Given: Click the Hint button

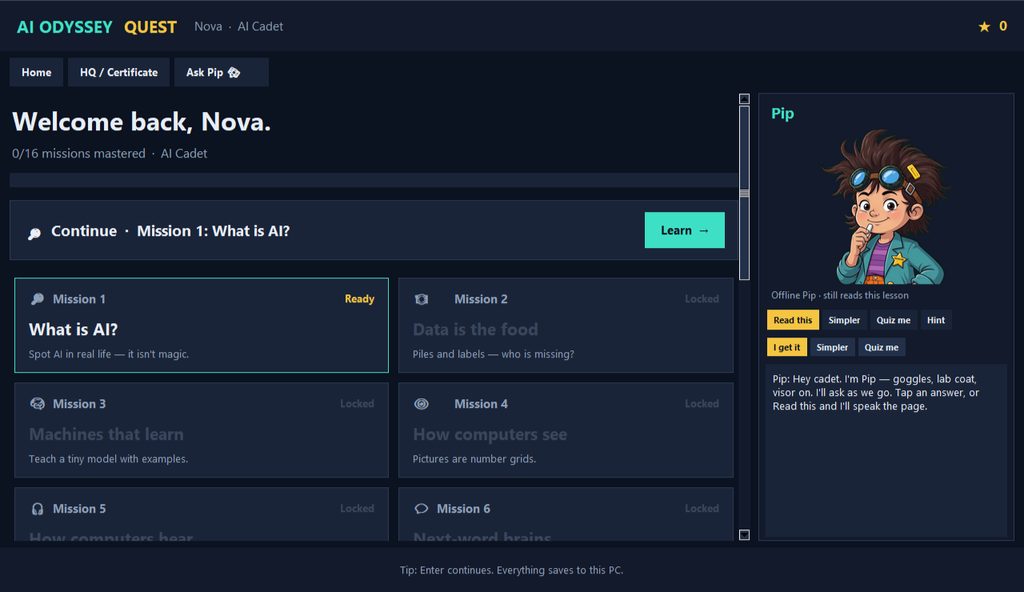Looking at the screenshot, I should coord(936,320).
